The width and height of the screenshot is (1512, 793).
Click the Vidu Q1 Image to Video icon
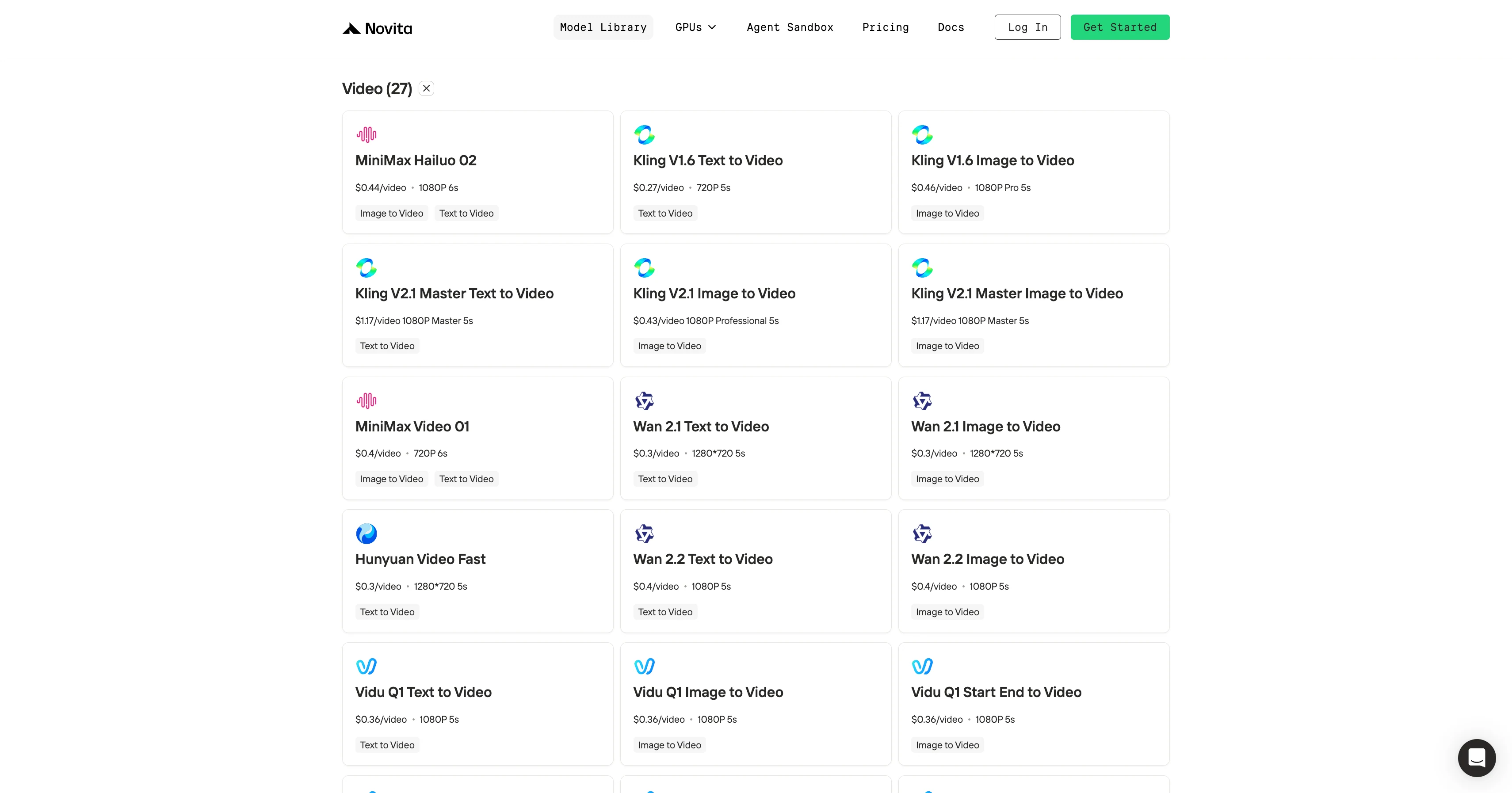[x=644, y=666]
